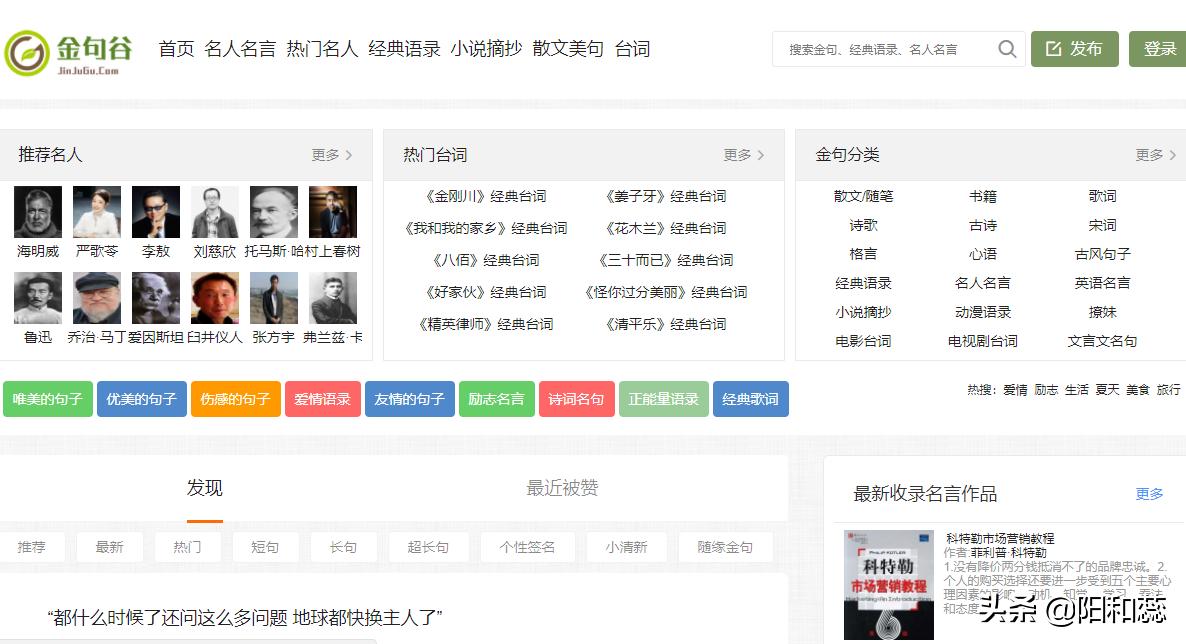Open the 小说摘抄 navigation menu item
The image size is (1186, 644).
point(488,48)
